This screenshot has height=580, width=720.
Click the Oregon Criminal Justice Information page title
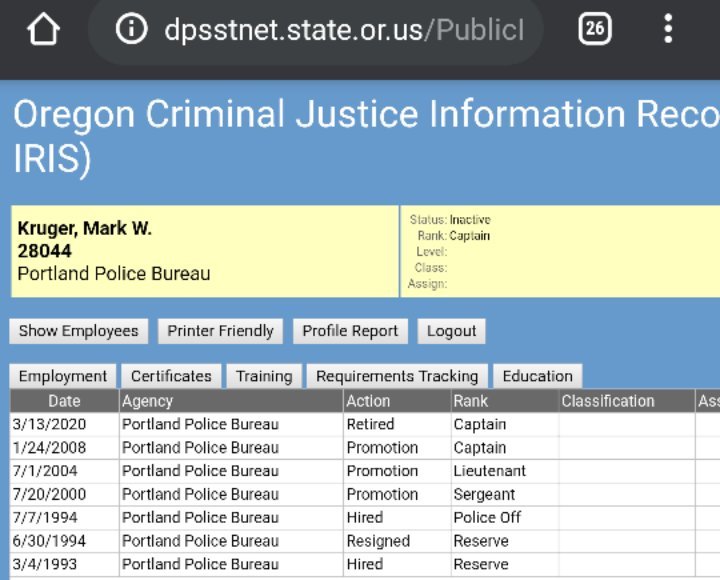coord(366,136)
